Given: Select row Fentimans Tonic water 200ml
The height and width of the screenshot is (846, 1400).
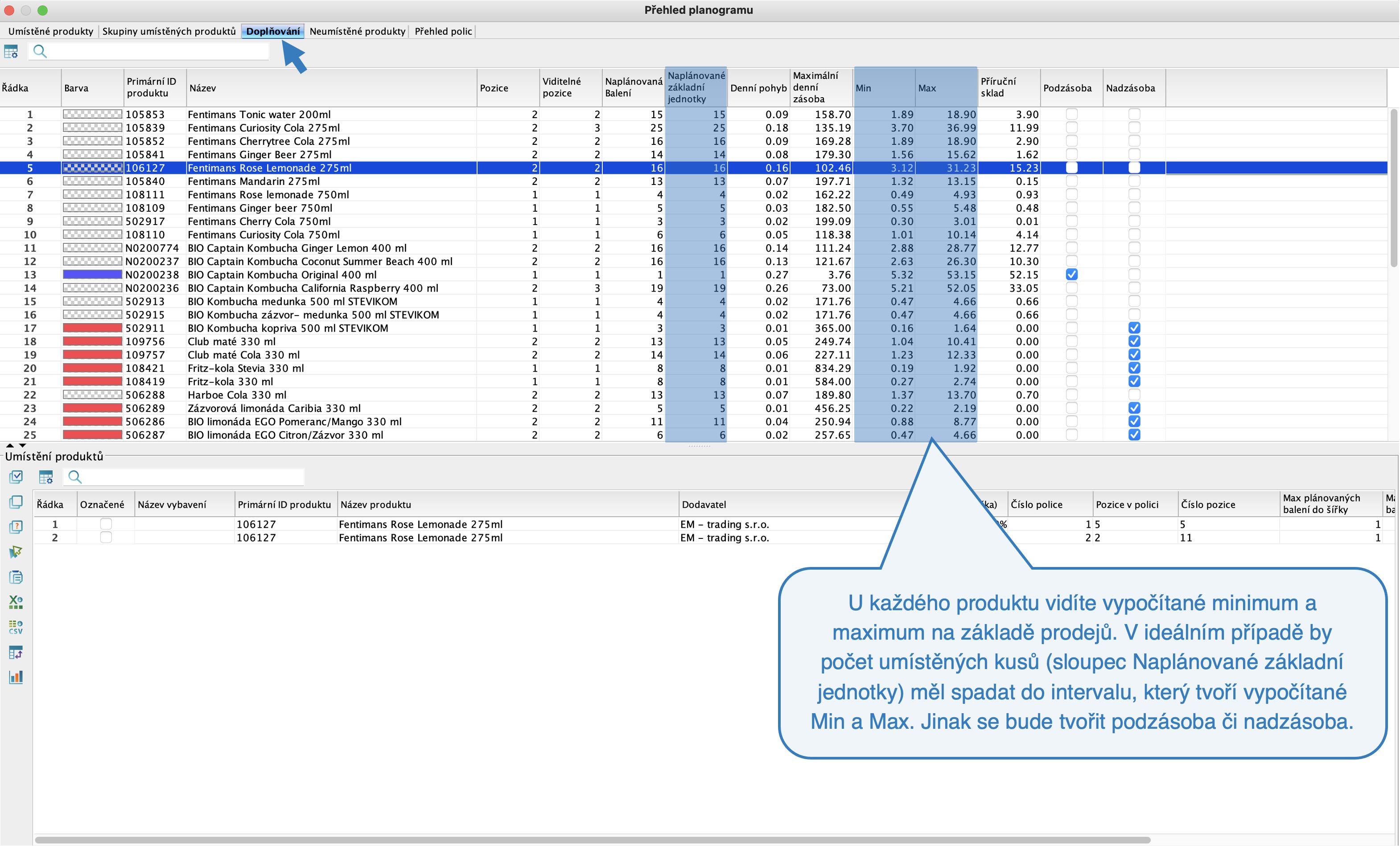Looking at the screenshot, I should (693, 114).
